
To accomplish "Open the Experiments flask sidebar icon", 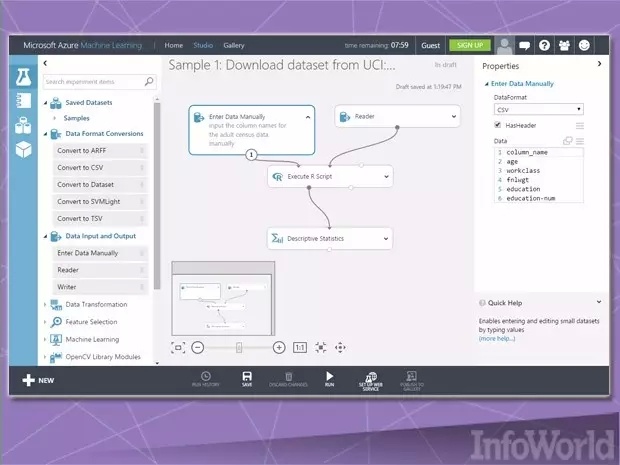I will point(23,77).
